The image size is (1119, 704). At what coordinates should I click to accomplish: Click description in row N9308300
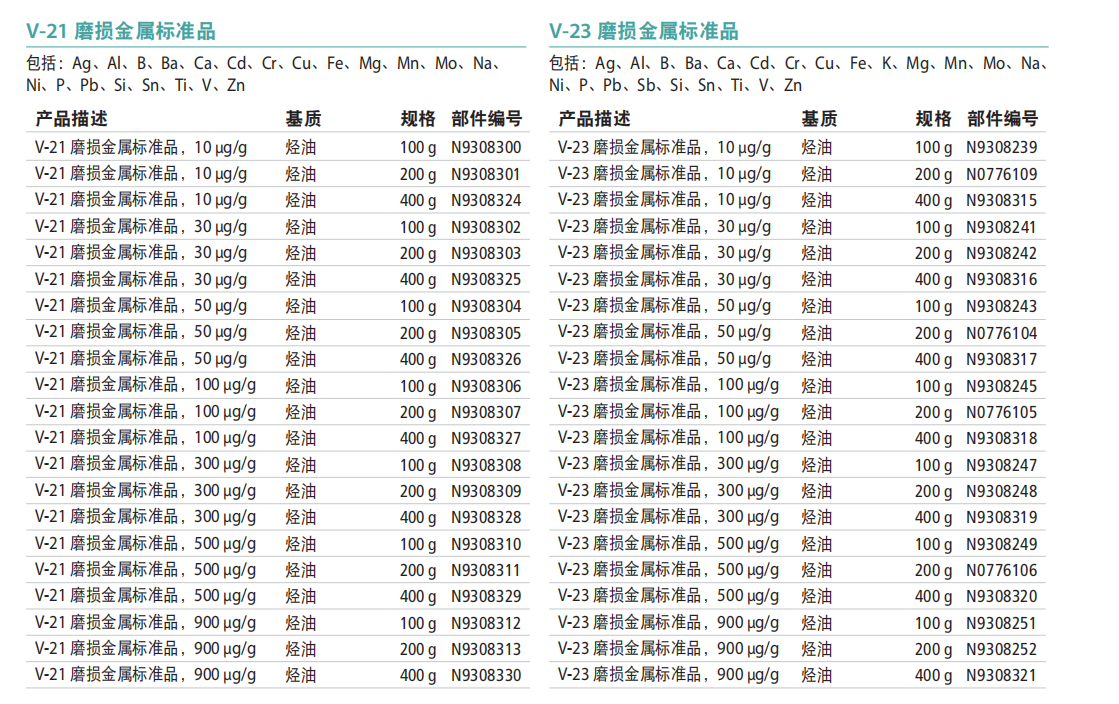[x=141, y=148]
